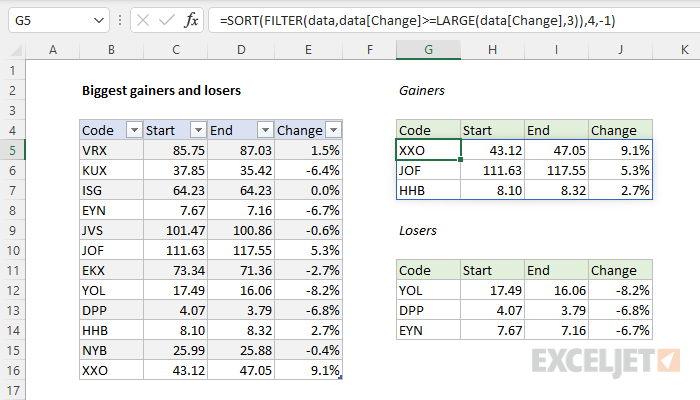Click 2.7% in Gainers table
The width and height of the screenshot is (700, 400).
(621, 191)
